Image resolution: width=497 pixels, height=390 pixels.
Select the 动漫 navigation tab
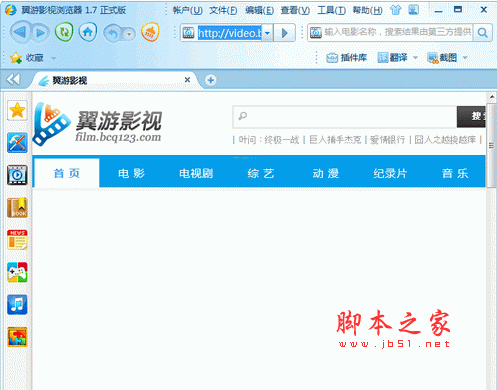coord(325,173)
